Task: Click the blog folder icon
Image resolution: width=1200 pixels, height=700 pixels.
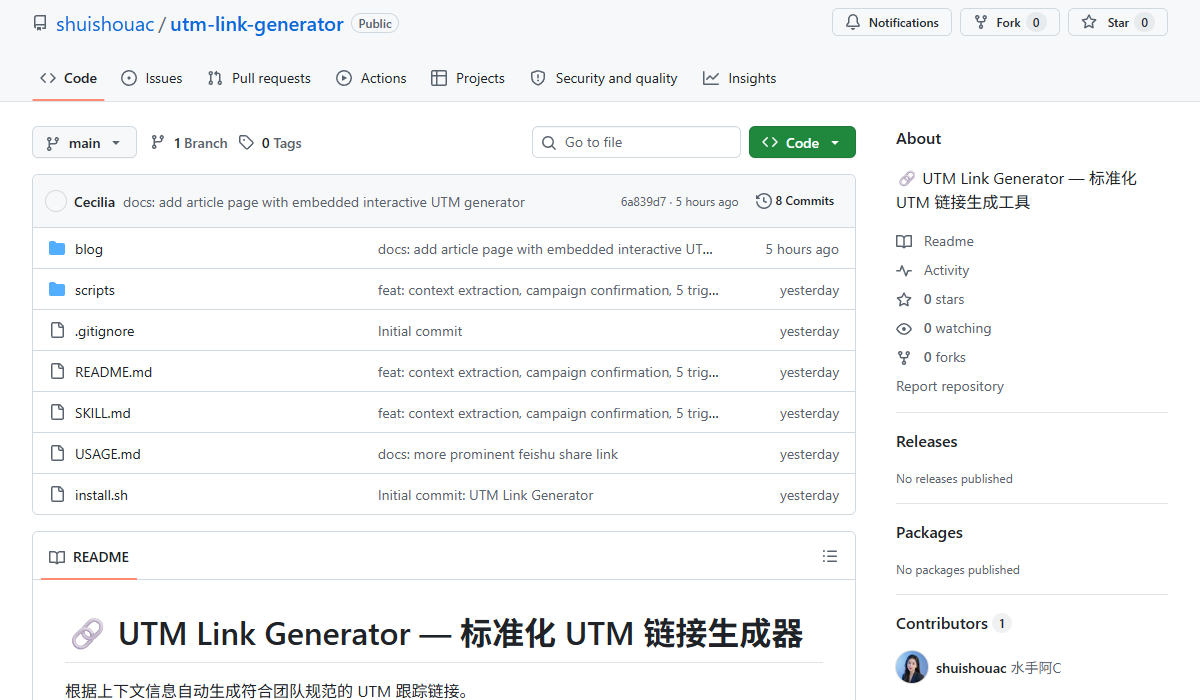Action: 57,249
